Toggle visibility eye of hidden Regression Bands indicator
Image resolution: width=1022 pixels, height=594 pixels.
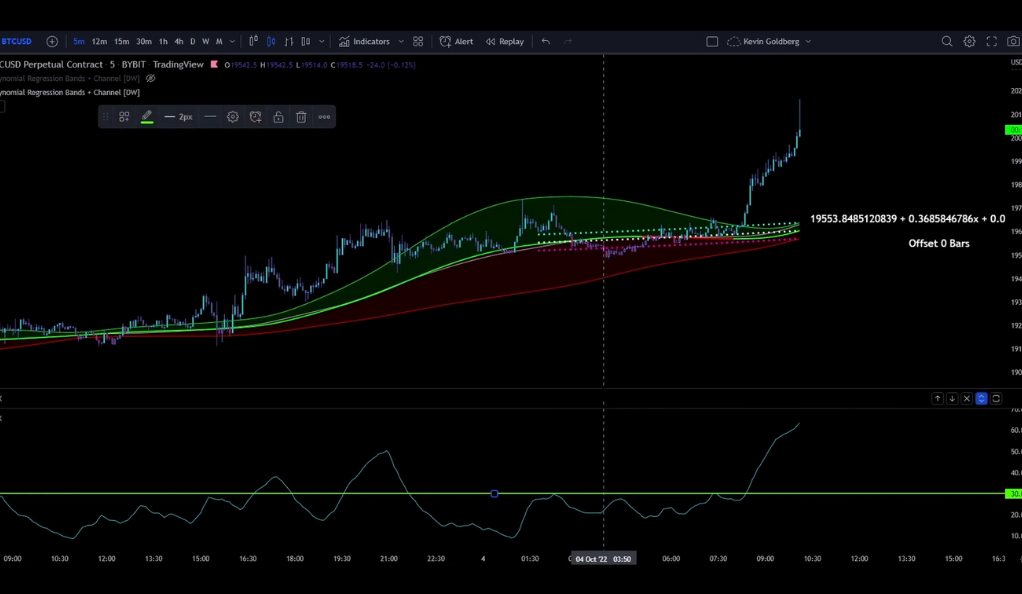tap(151, 78)
